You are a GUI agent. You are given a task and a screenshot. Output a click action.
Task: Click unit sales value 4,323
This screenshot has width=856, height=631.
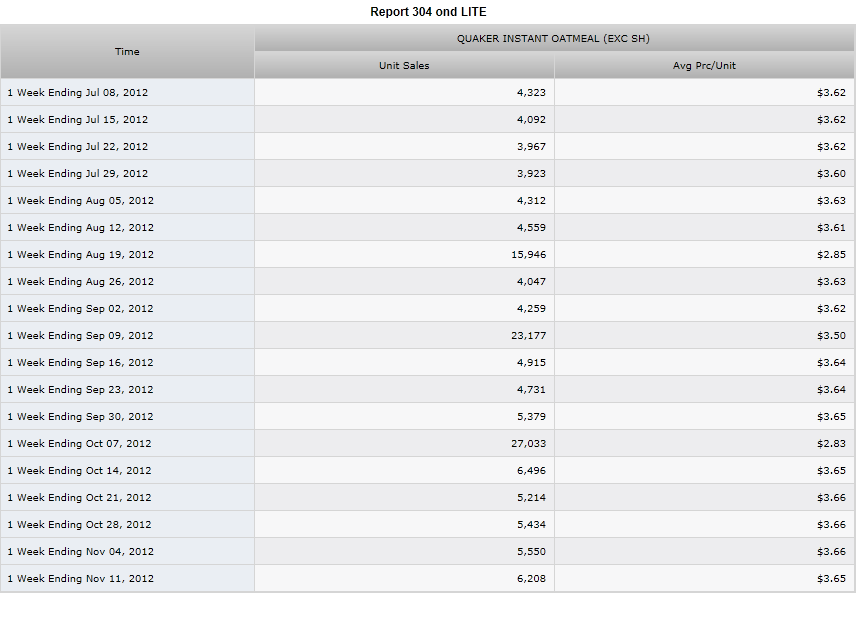[x=531, y=93]
